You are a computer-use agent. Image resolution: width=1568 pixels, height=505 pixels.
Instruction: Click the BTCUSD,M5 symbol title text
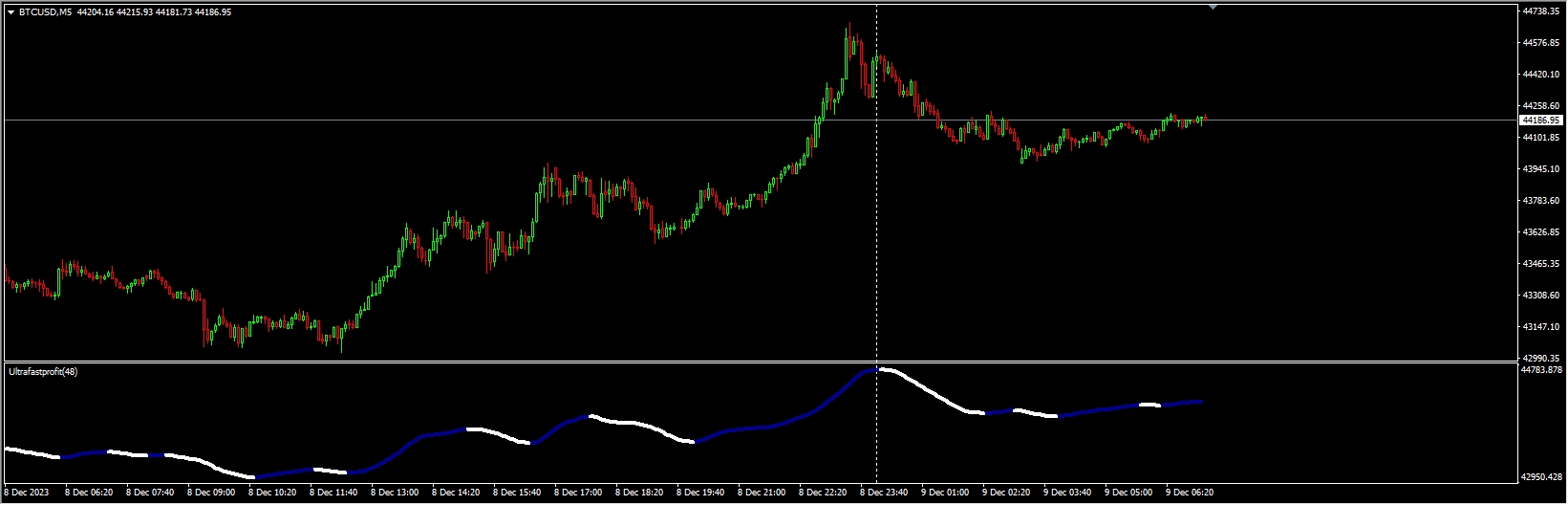tap(45, 12)
